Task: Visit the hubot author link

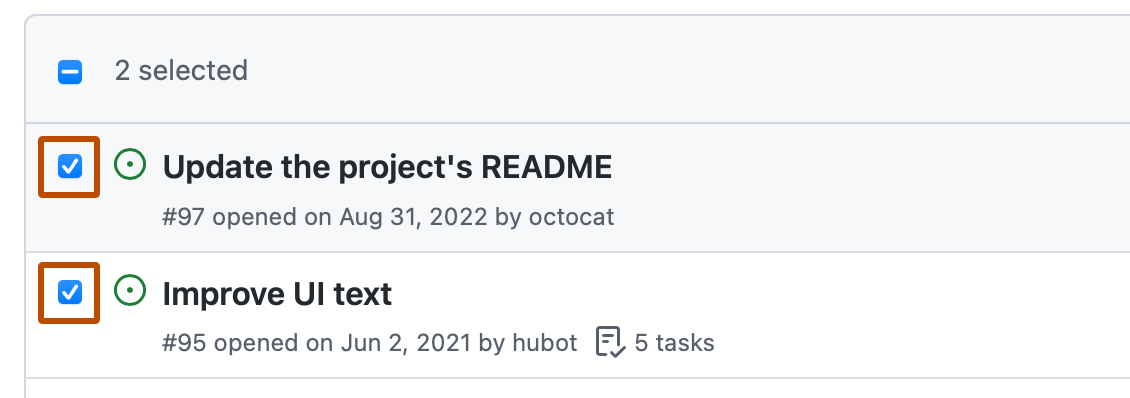Action: click(x=545, y=342)
